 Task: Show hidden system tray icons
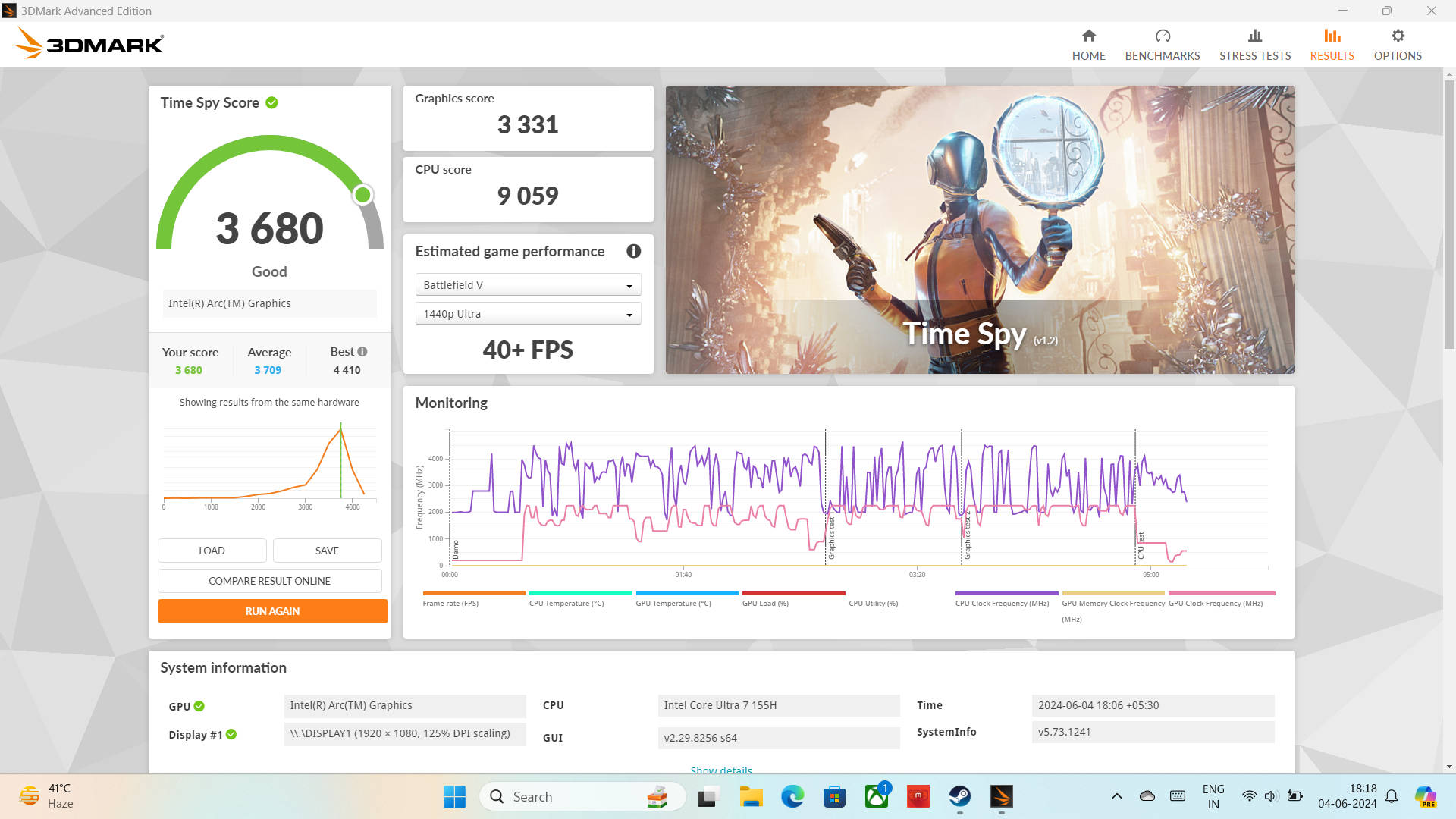click(1116, 796)
